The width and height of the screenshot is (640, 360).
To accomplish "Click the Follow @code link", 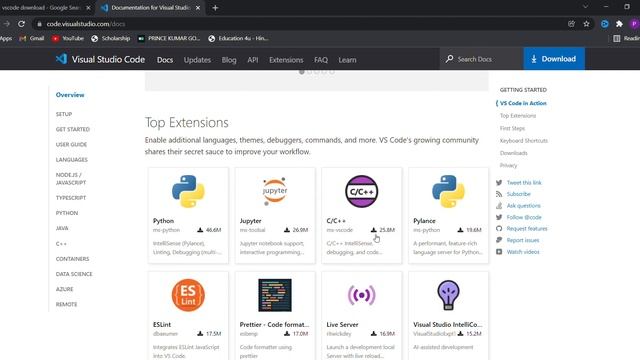I will 524,217.
